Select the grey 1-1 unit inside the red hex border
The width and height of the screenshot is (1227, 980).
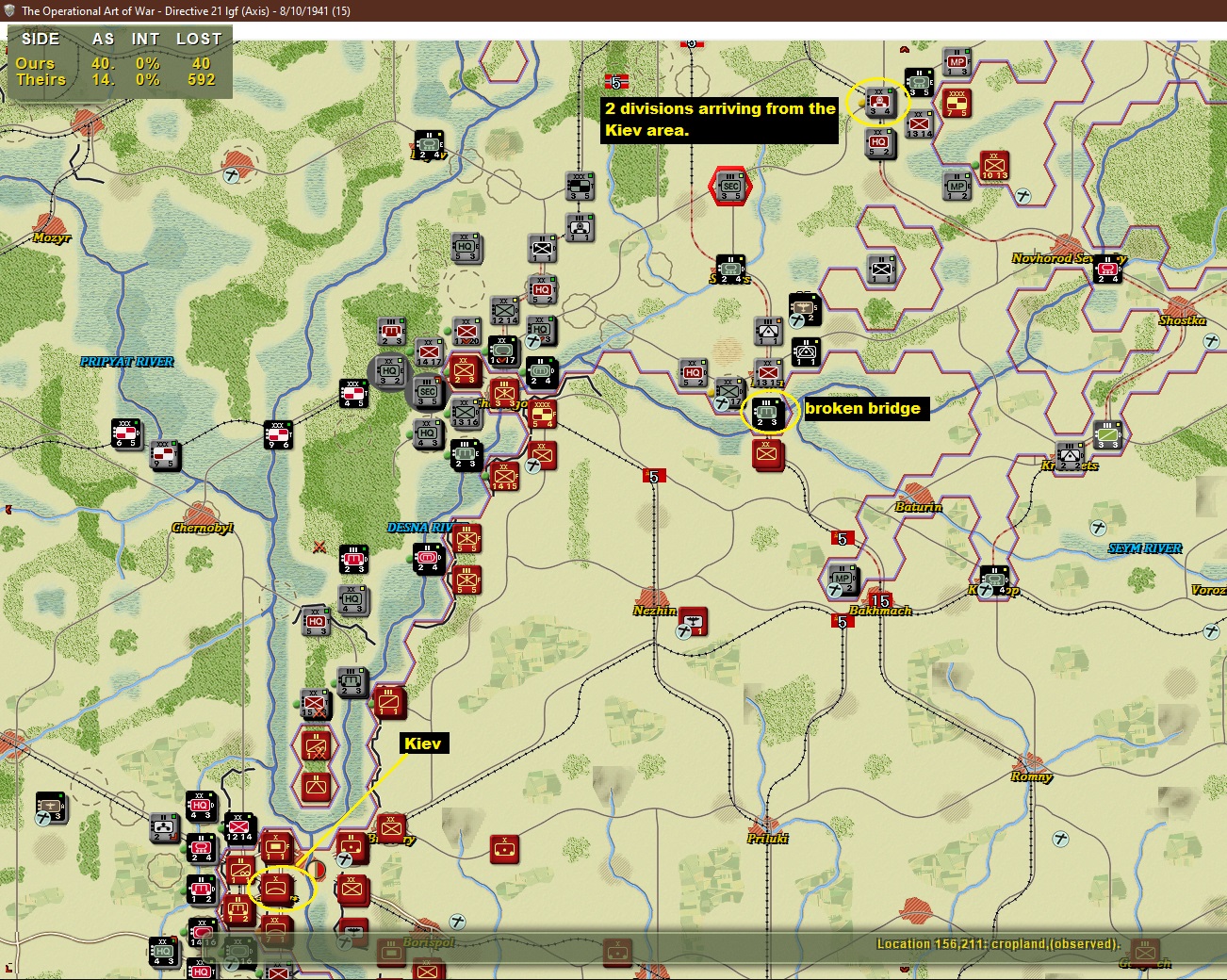click(x=881, y=269)
